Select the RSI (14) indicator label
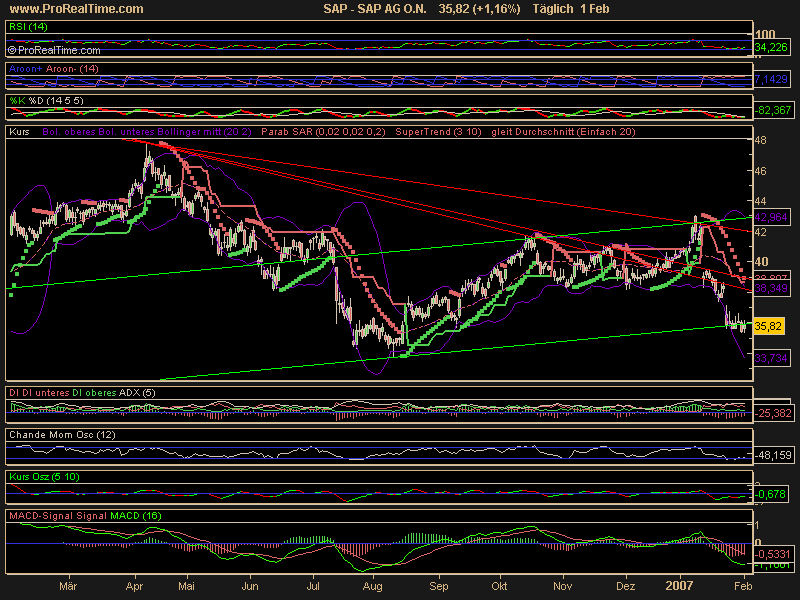800x600 pixels. pyautogui.click(x=27, y=25)
